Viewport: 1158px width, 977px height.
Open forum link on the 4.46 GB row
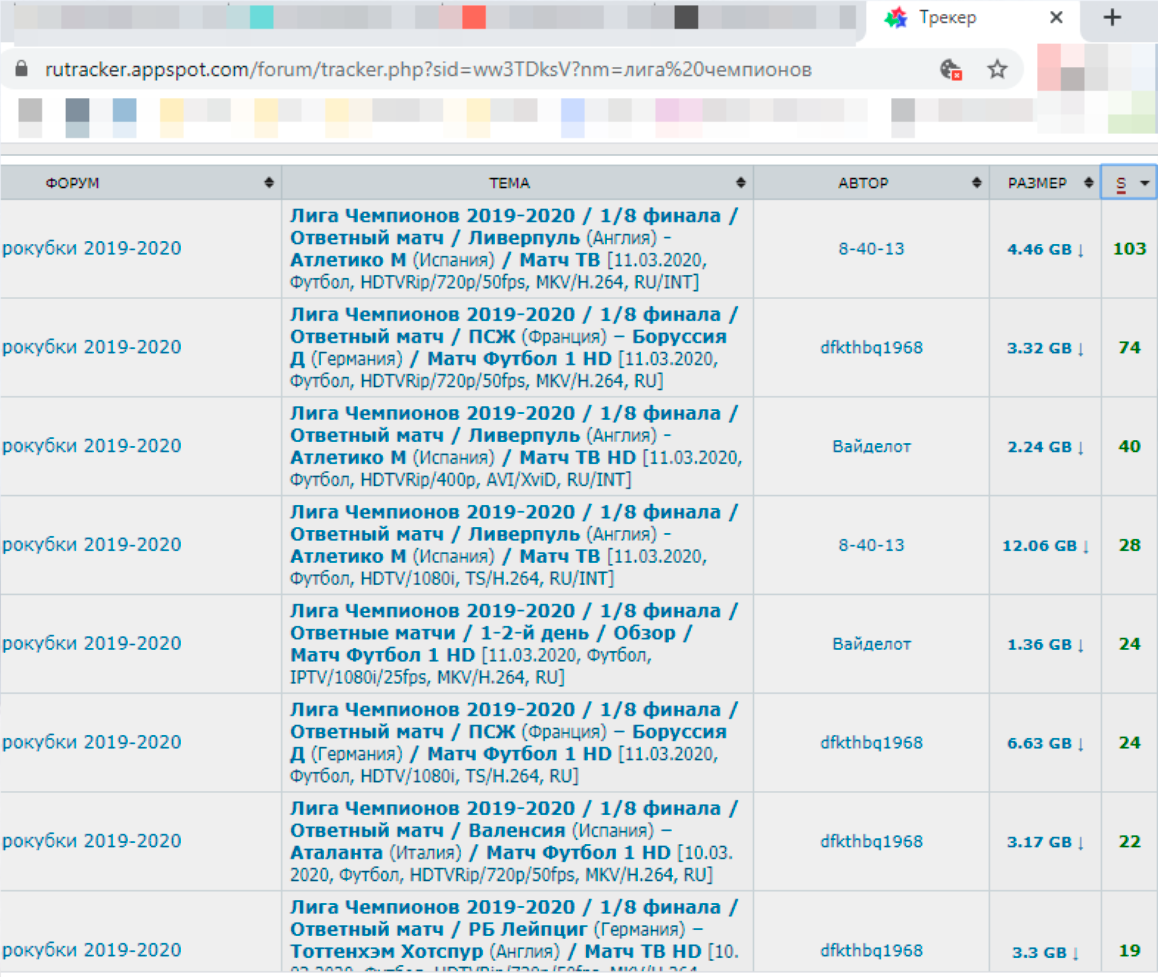pyautogui.click(x=91, y=248)
